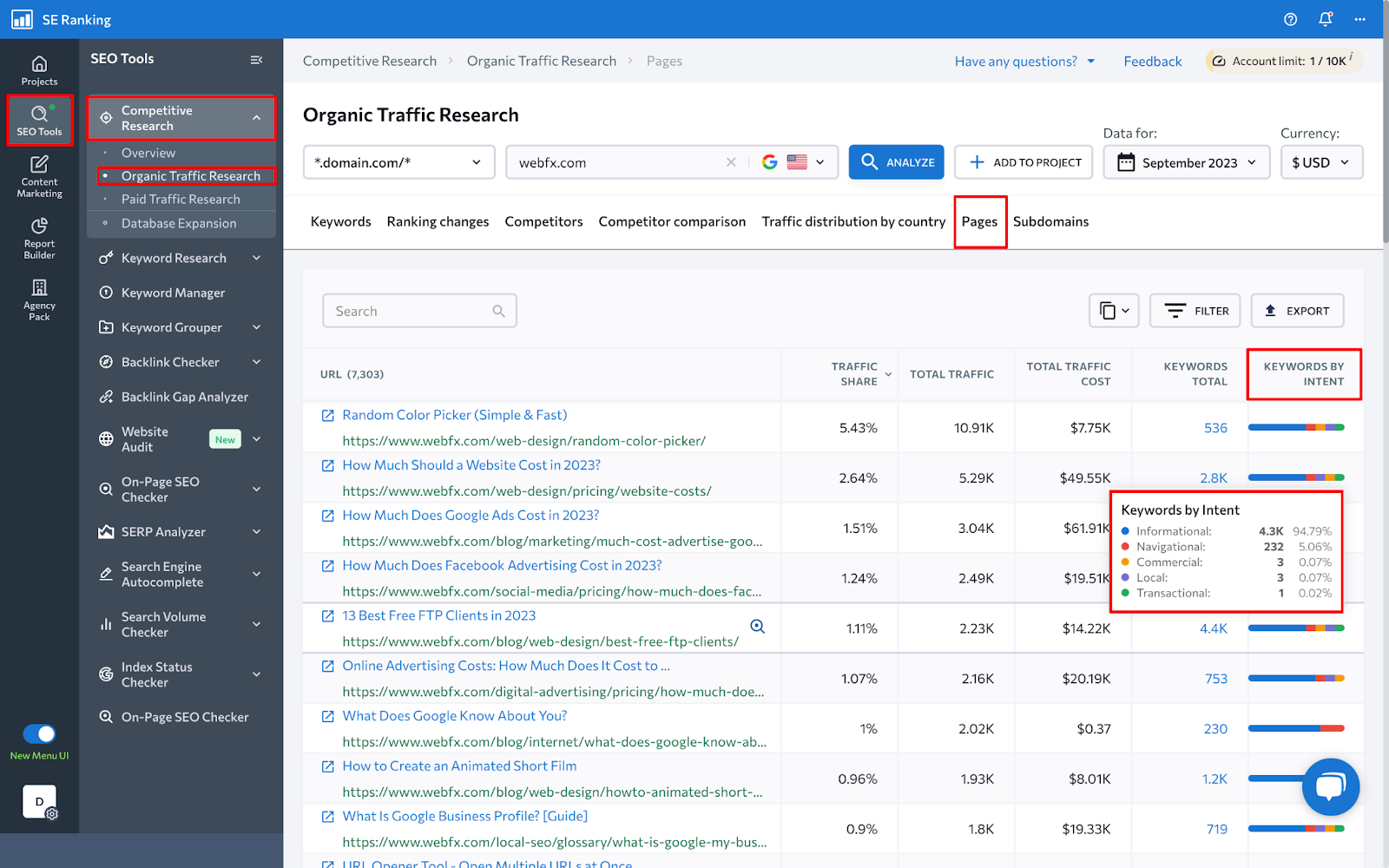The image size is (1389, 868).
Task: Switch to the Subdomains tab
Action: 1050,221
